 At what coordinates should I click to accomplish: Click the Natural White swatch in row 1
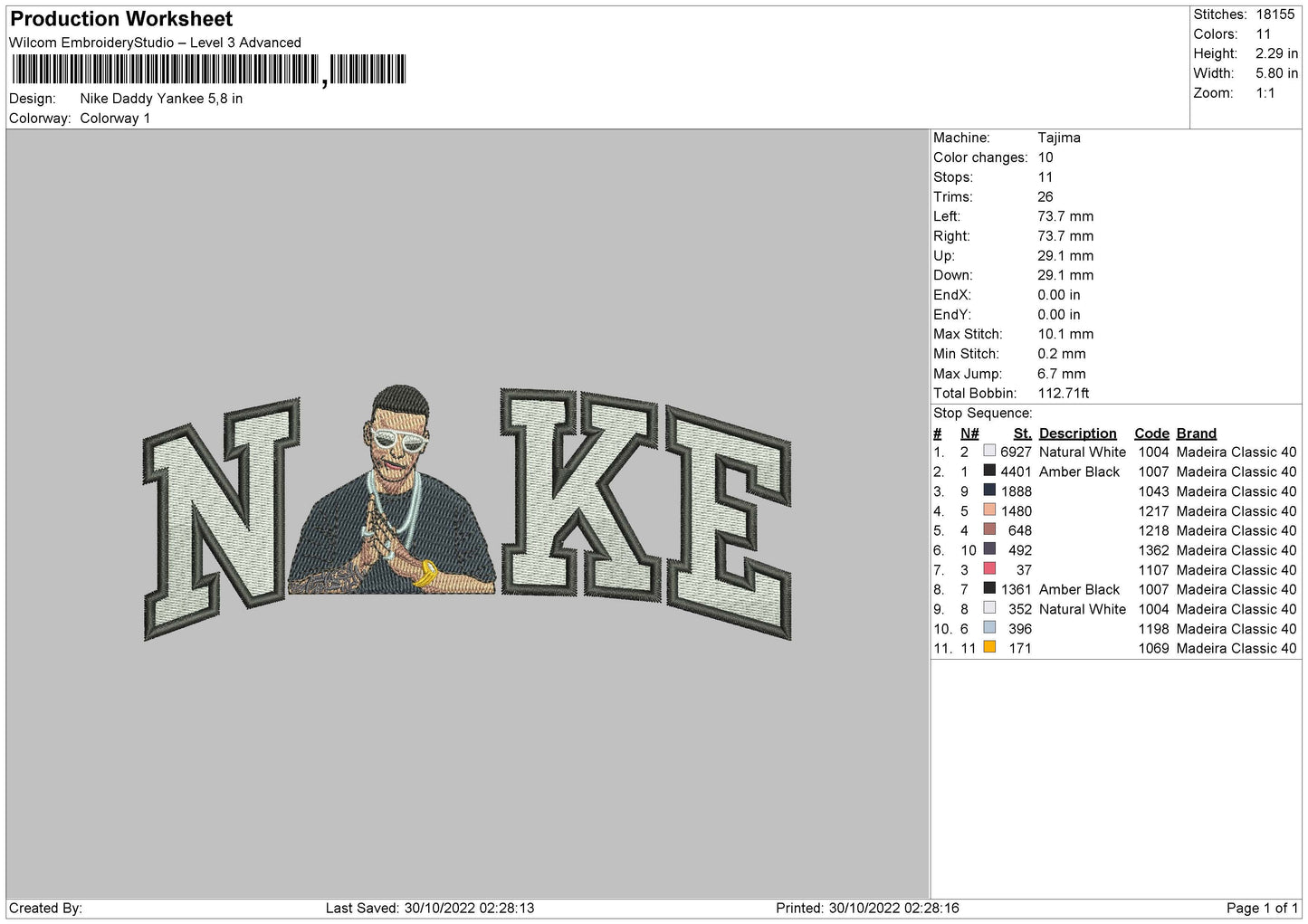coord(989,451)
